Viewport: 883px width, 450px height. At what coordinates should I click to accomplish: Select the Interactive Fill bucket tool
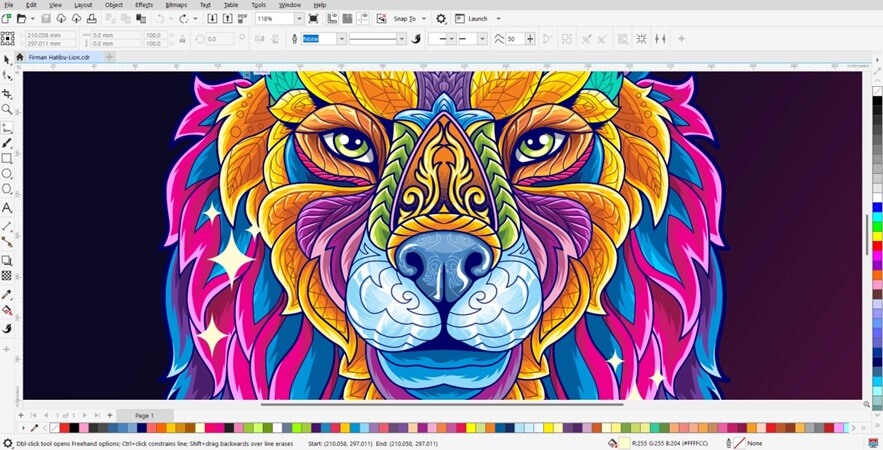click(7, 310)
